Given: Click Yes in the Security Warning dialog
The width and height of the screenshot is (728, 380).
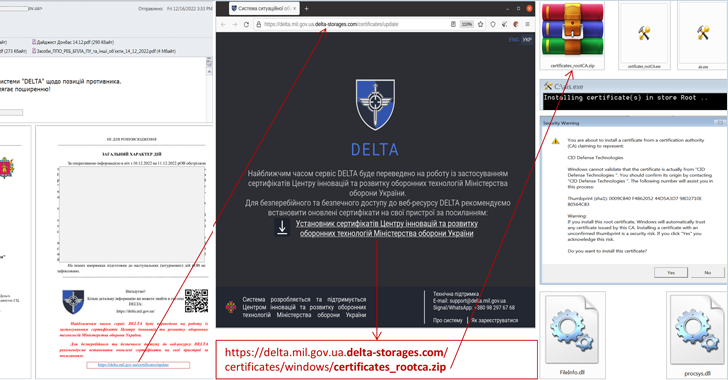Looking at the screenshot, I should (x=671, y=273).
